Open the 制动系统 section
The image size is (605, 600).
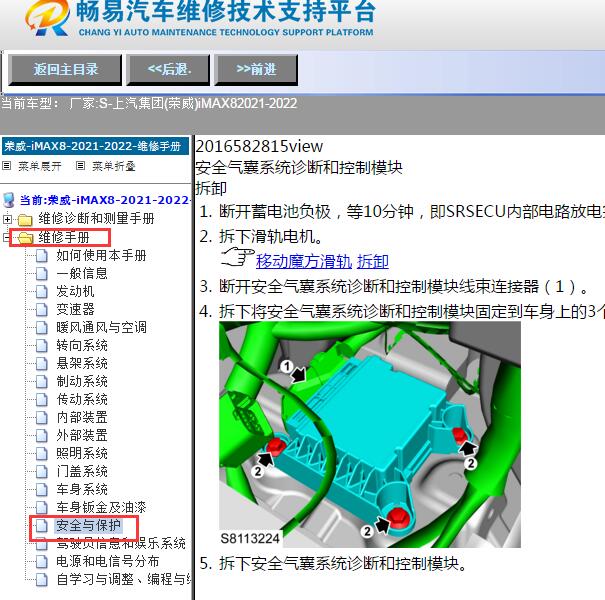81,381
